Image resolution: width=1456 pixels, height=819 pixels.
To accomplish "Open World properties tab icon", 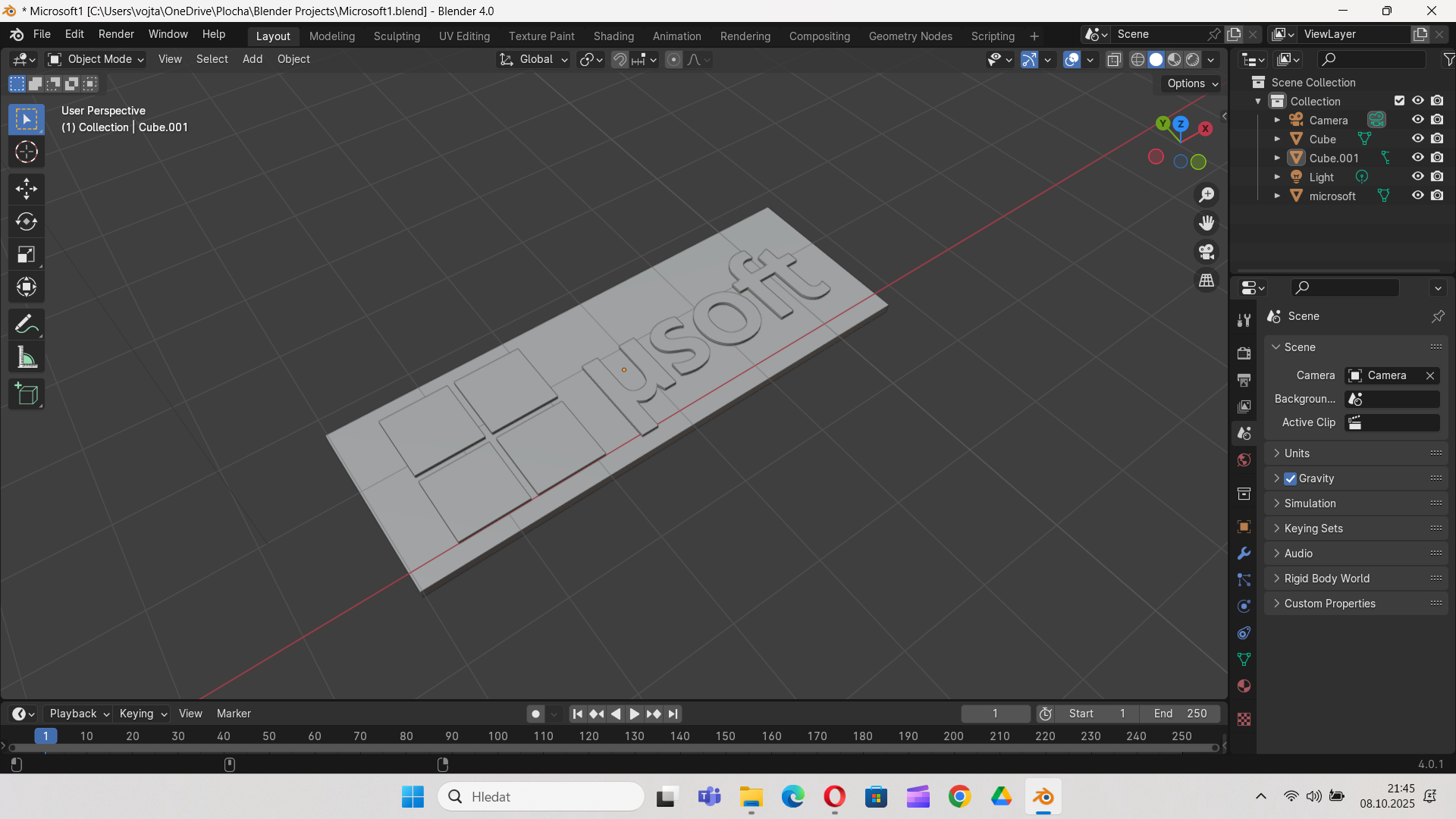I will (x=1244, y=460).
